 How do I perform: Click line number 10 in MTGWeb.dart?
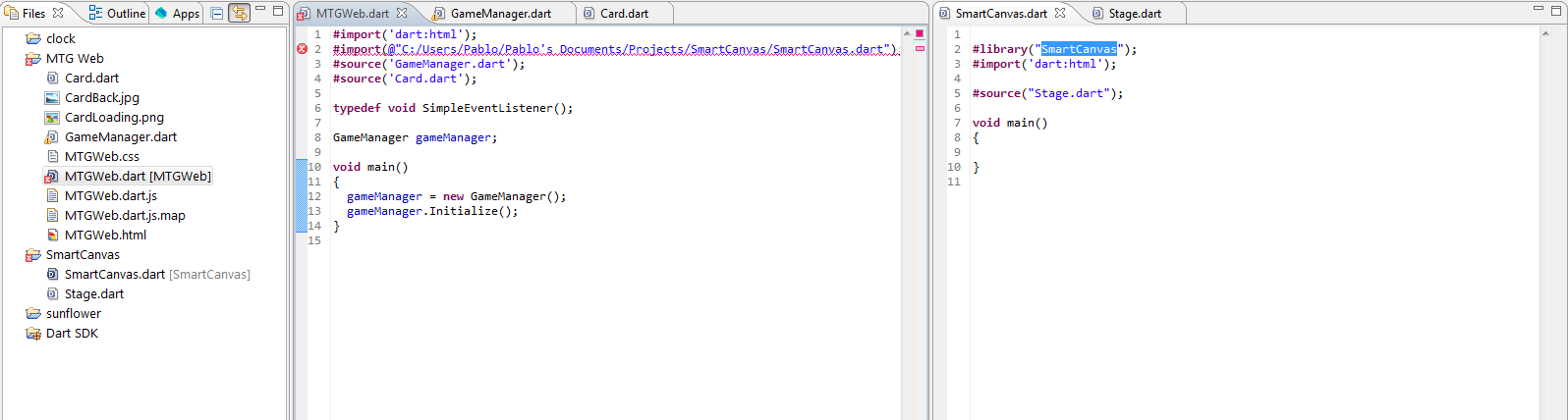point(314,167)
